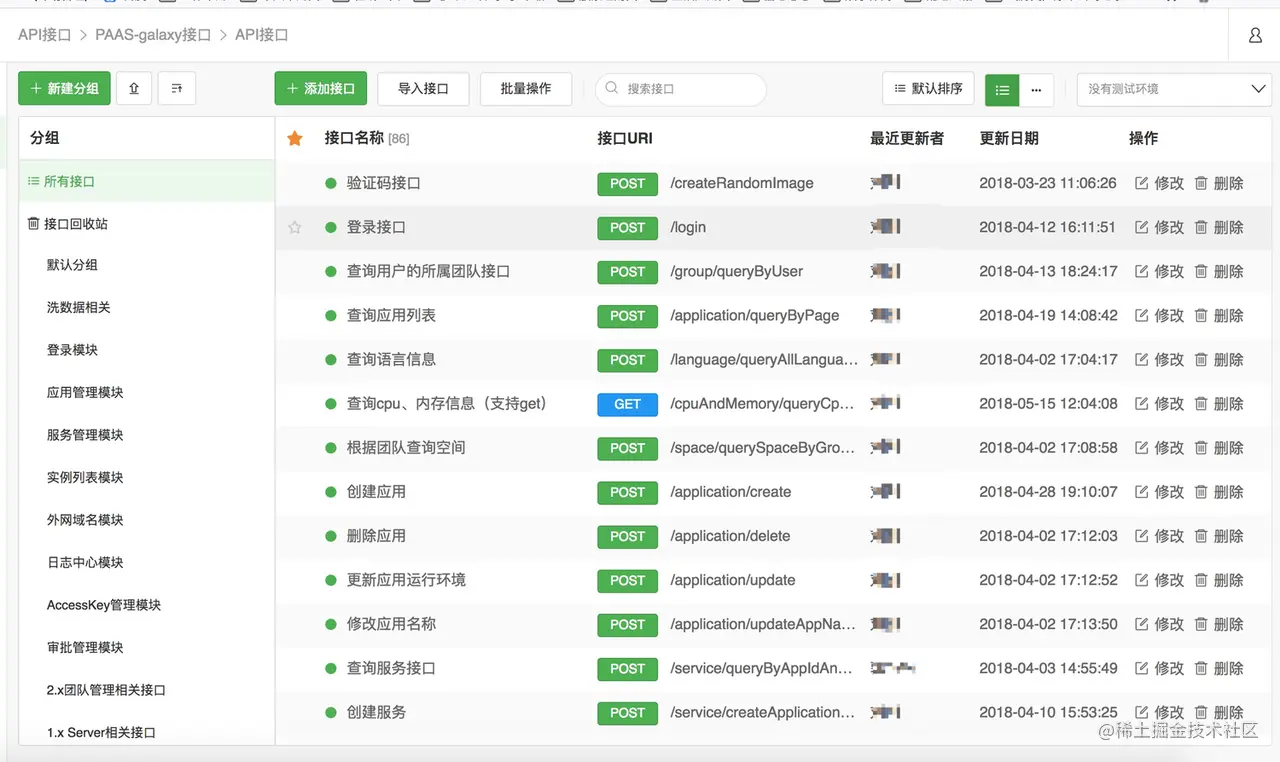This screenshot has height=762, width=1280.
Task: Click the status dot of 创建应用
Action: [331, 492]
